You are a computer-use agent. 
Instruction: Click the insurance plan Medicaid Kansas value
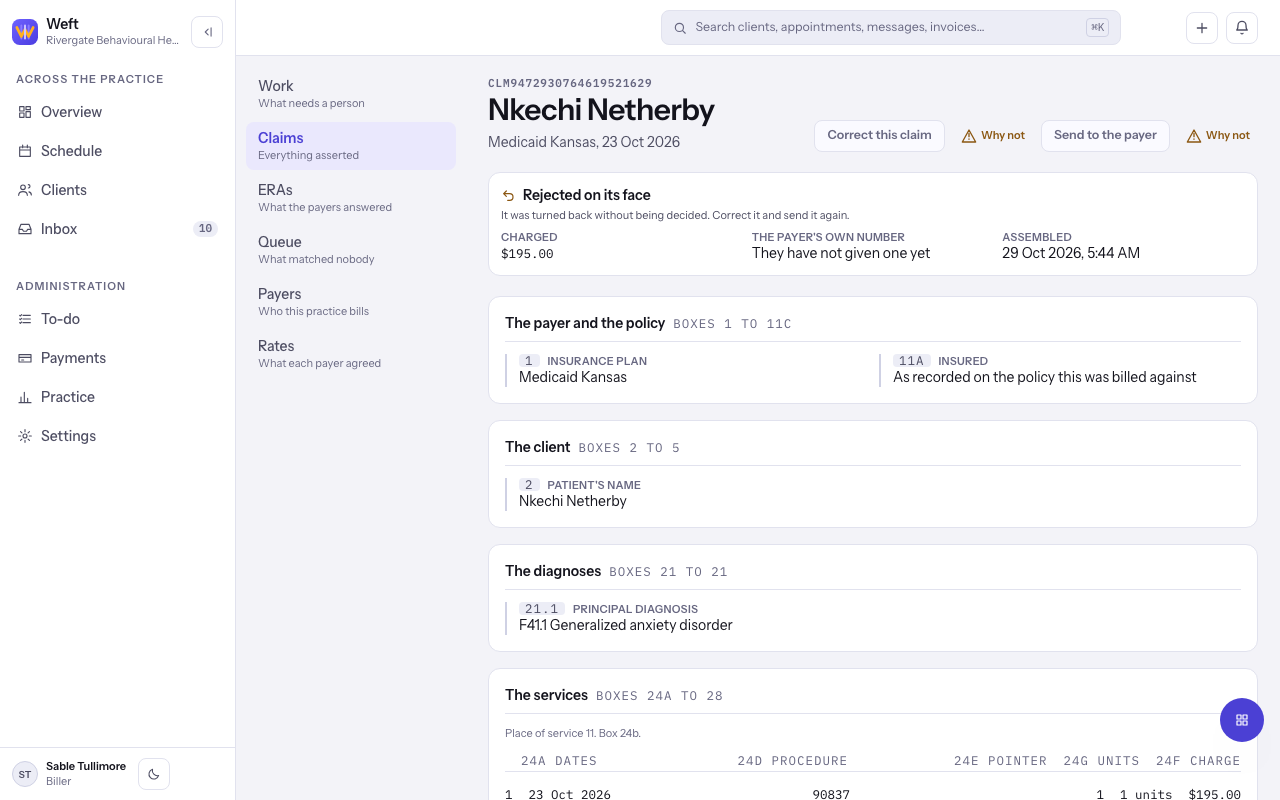(573, 377)
